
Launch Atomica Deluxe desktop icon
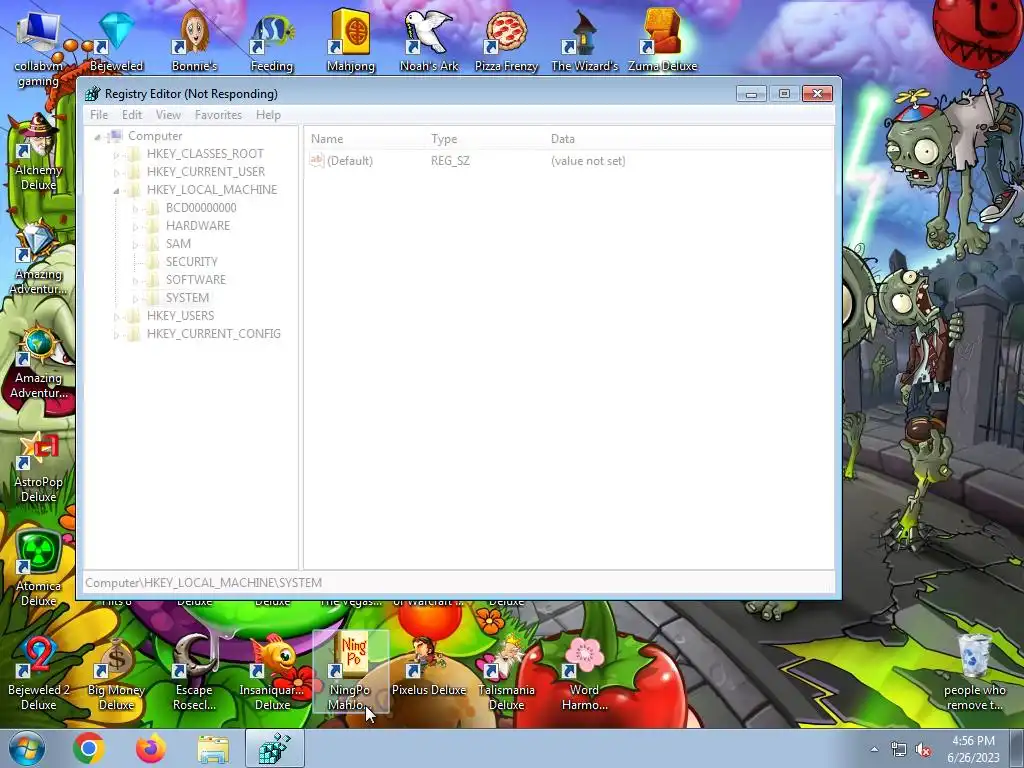[x=38, y=568]
